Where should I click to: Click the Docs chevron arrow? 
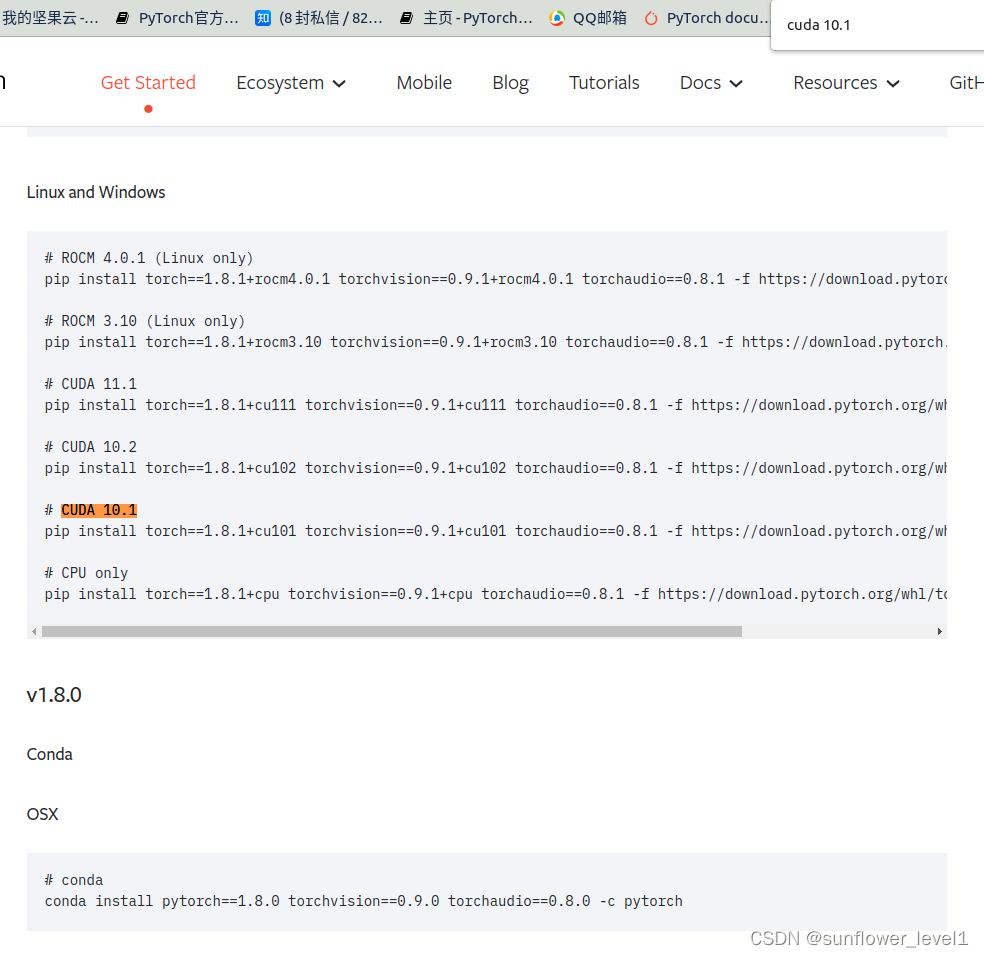[736, 83]
